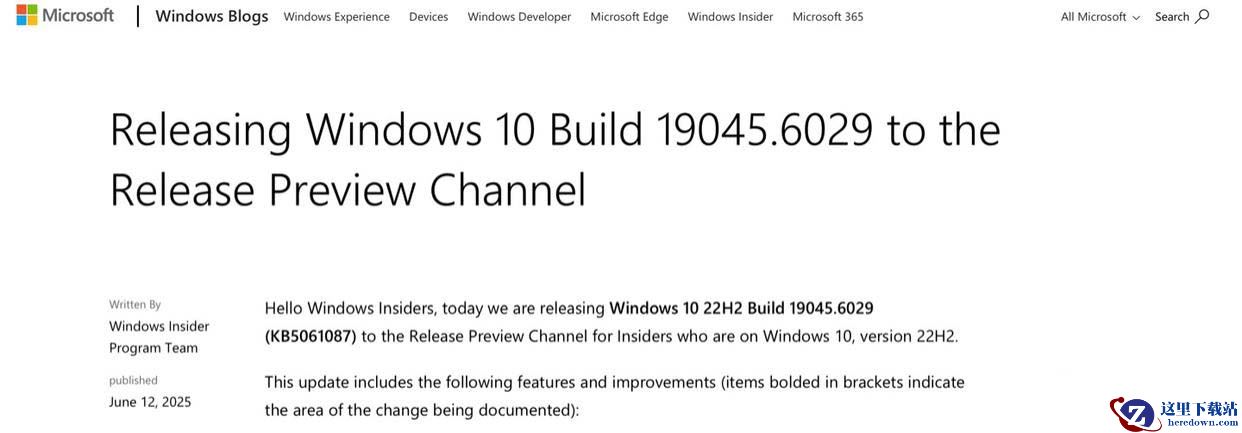Expand the All Microsoft dropdown chevron
The image size is (1242, 433).
pyautogui.click(x=1136, y=17)
